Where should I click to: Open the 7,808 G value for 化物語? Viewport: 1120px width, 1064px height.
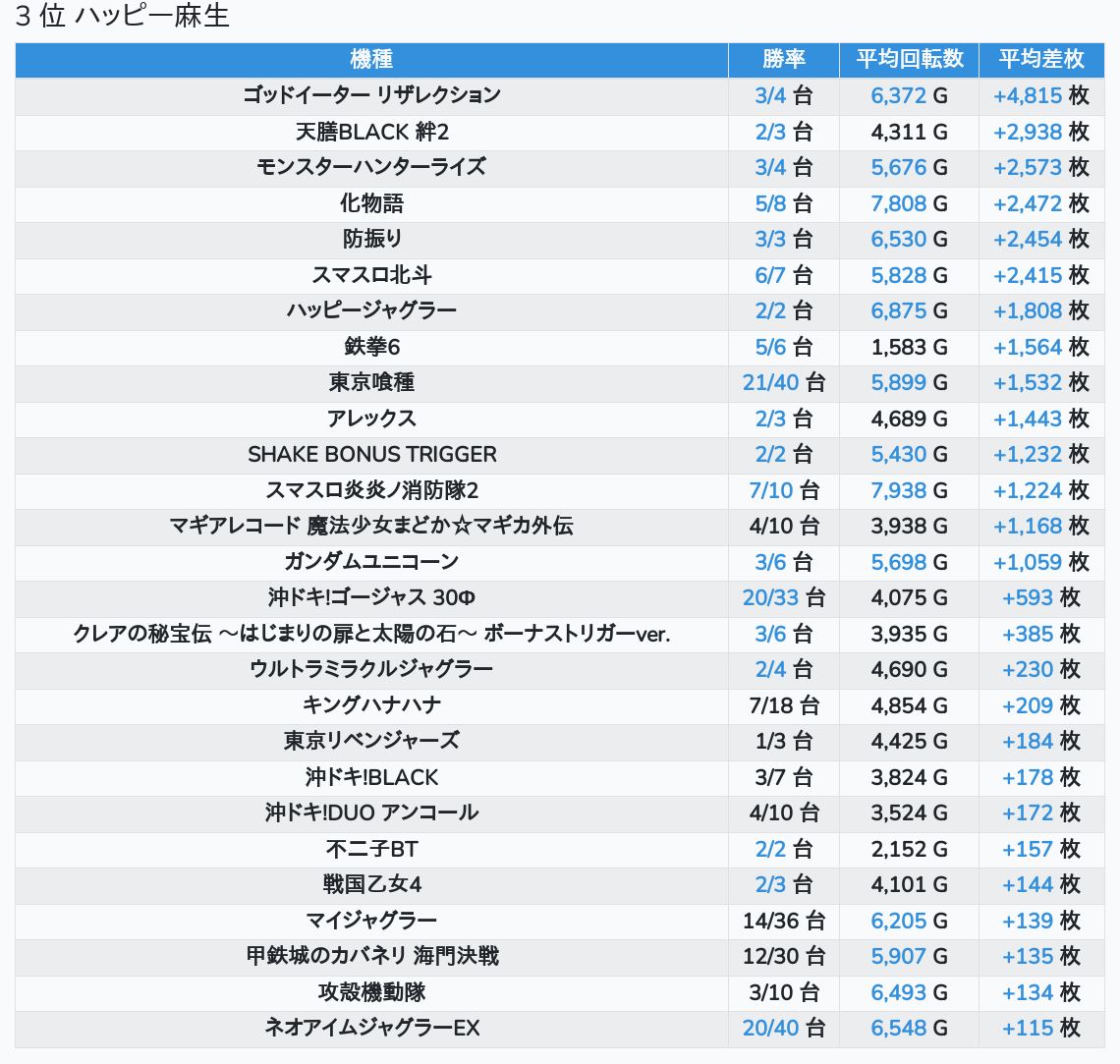(x=909, y=203)
